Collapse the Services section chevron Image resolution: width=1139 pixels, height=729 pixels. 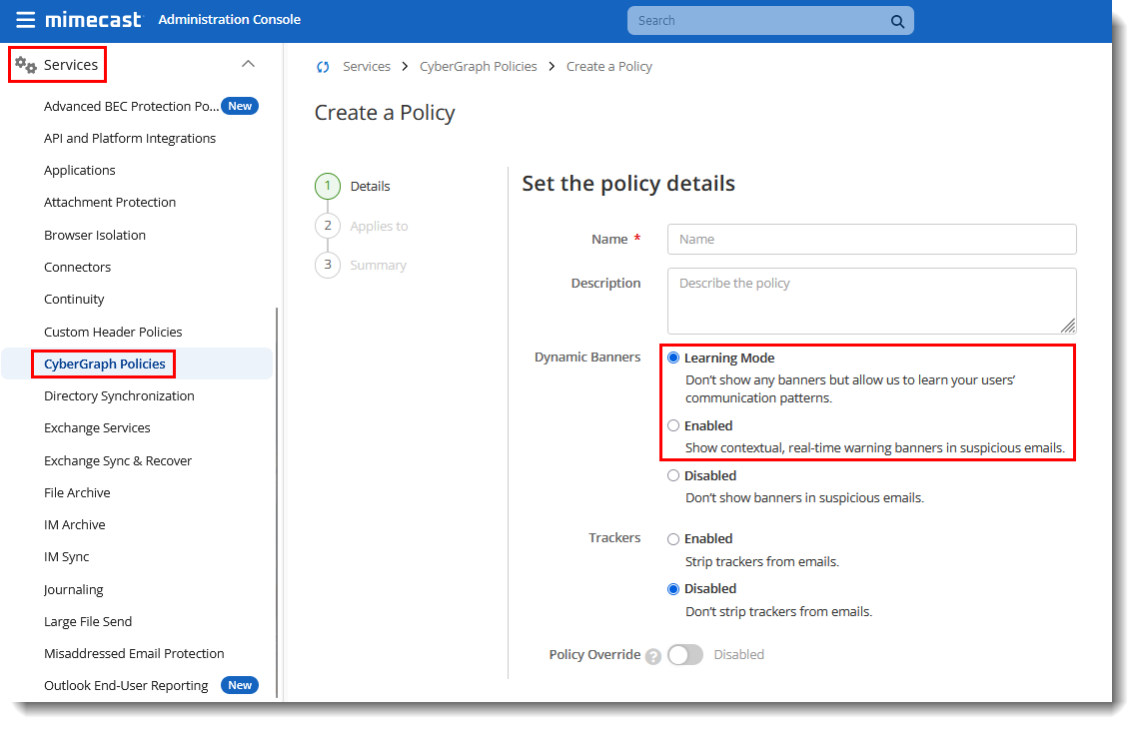248,64
